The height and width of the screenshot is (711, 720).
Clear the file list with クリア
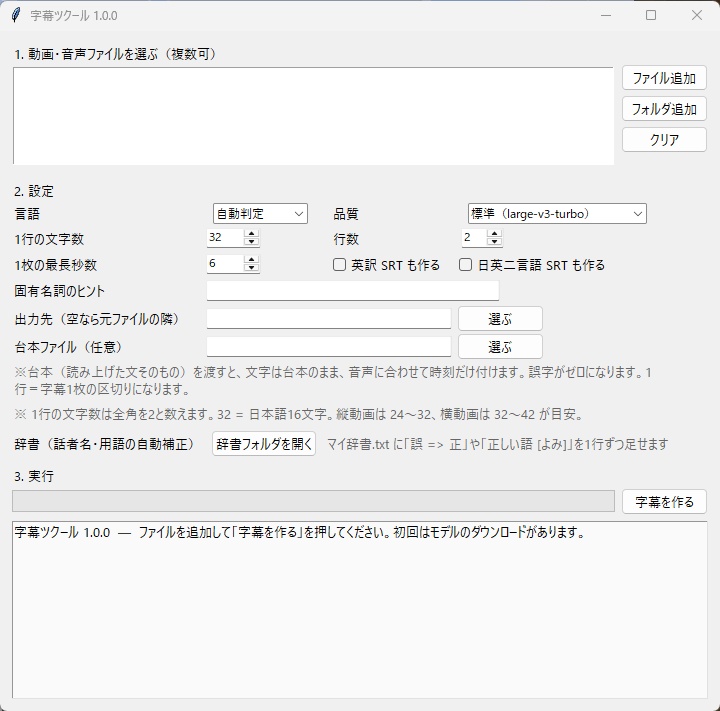pyautogui.click(x=664, y=140)
